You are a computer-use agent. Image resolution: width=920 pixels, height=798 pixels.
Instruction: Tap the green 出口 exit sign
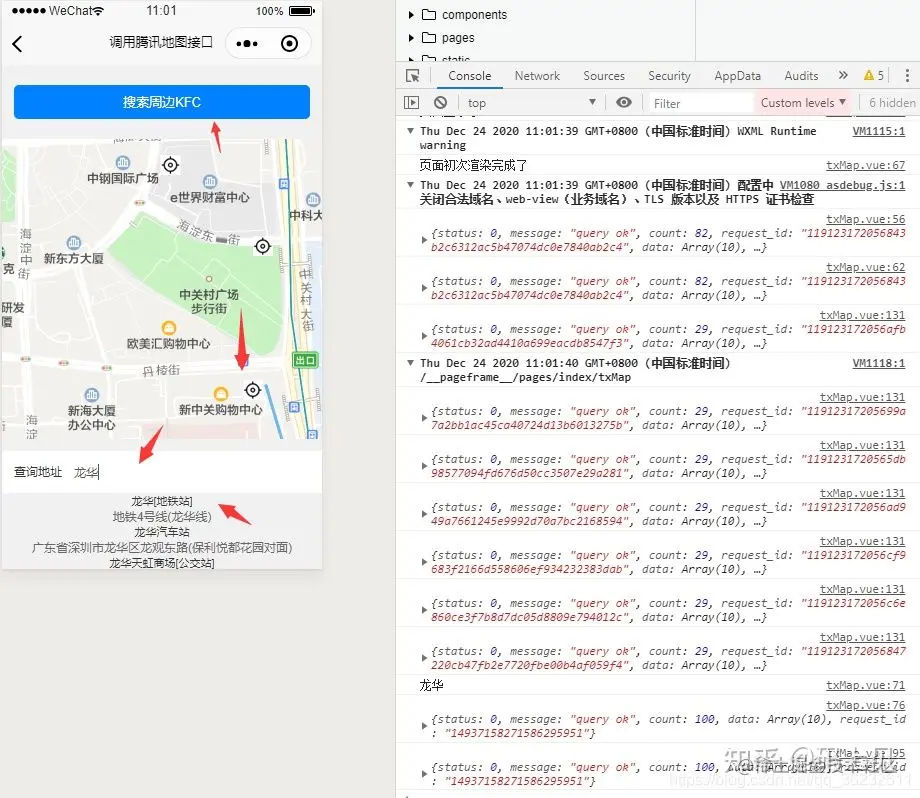(305, 360)
